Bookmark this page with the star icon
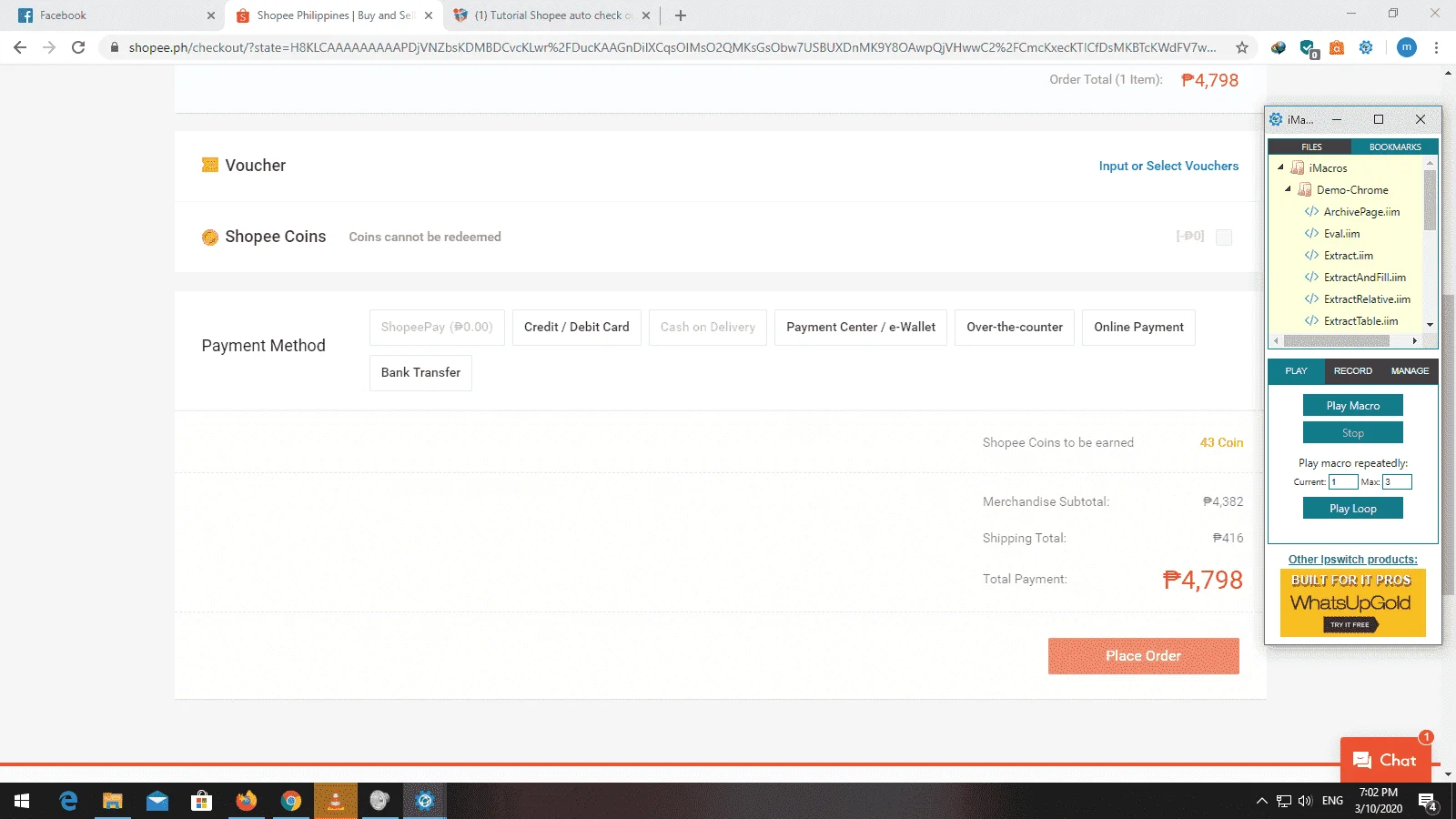1456x819 pixels. pos(1242,47)
